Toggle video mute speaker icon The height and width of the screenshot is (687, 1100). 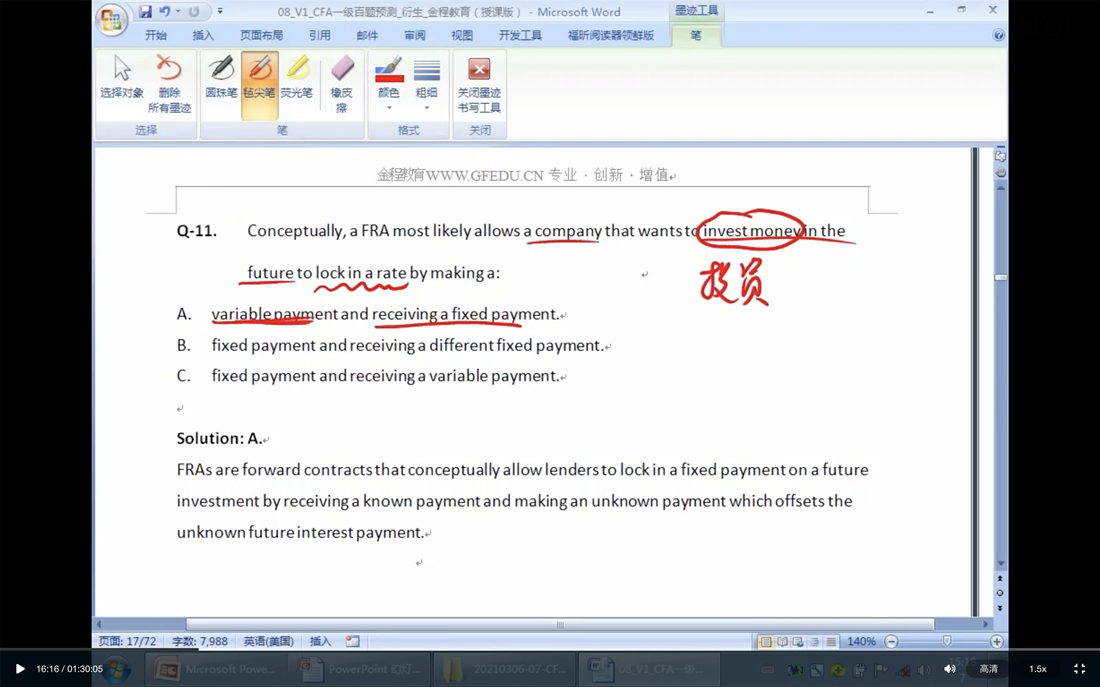click(x=950, y=669)
